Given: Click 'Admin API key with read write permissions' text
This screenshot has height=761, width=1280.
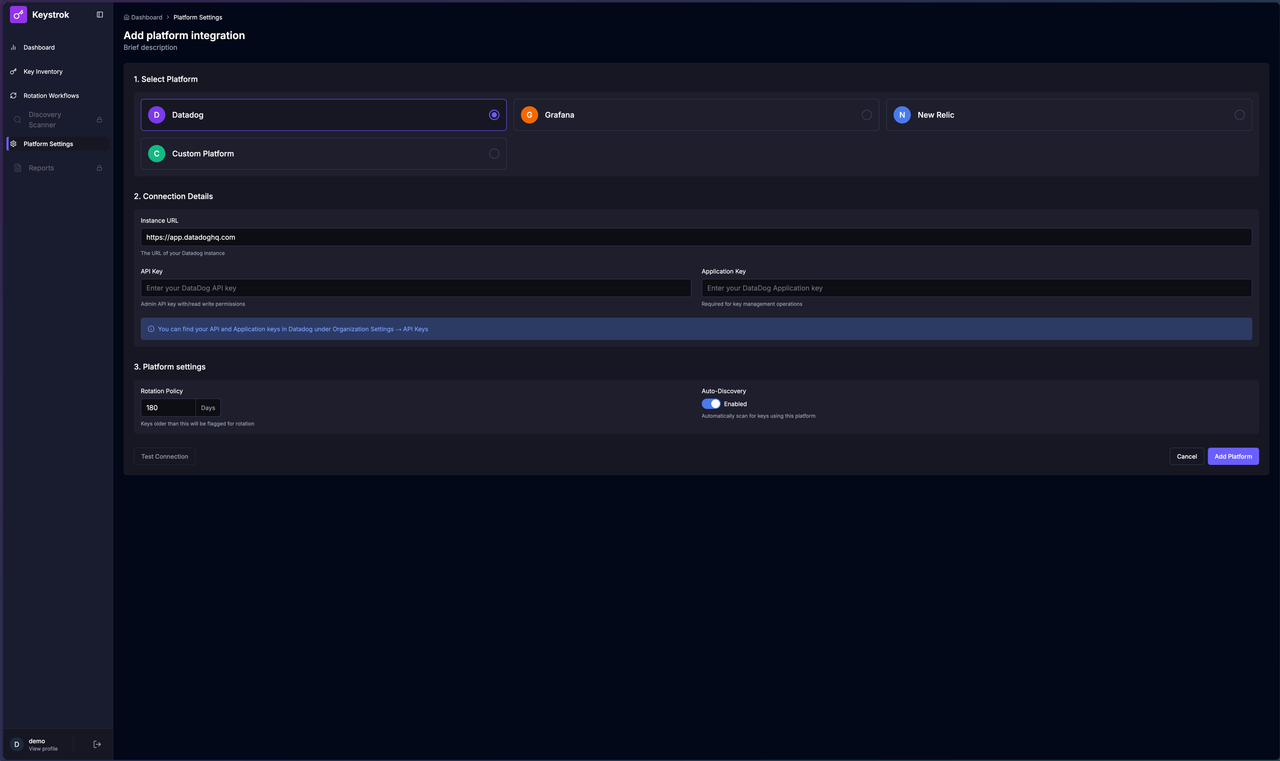Looking at the screenshot, I should pyautogui.click(x=193, y=304).
